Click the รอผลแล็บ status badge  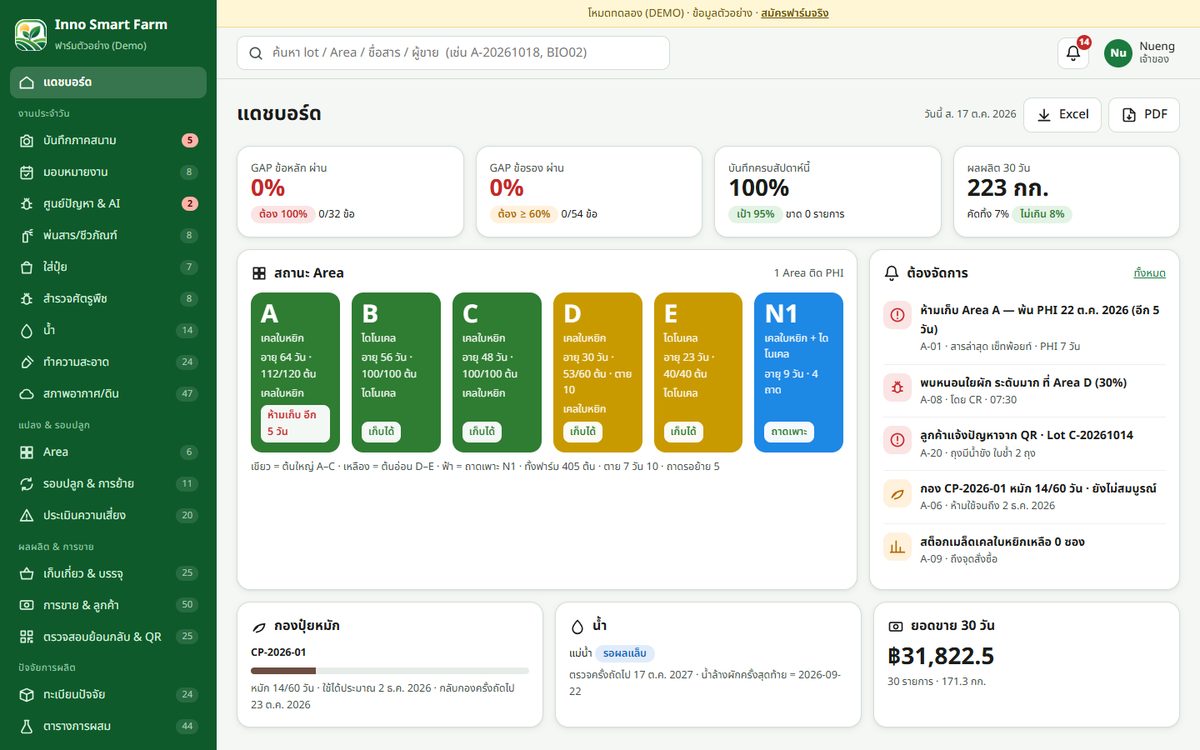[625, 653]
